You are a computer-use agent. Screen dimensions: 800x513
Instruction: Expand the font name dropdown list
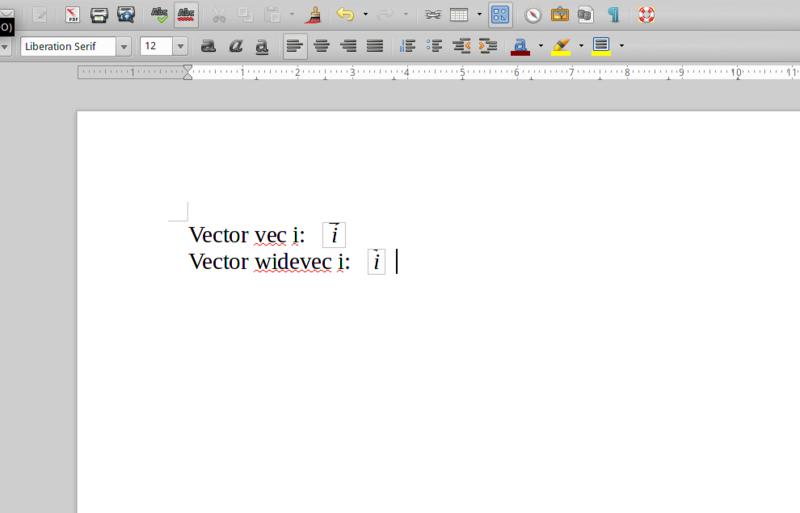click(x=123, y=46)
